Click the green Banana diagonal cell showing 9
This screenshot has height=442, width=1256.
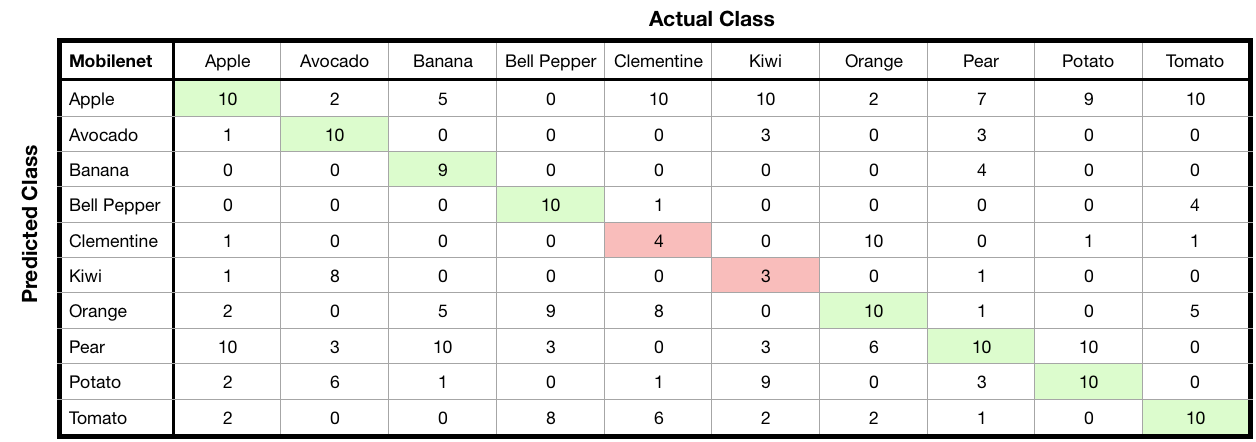pos(443,170)
